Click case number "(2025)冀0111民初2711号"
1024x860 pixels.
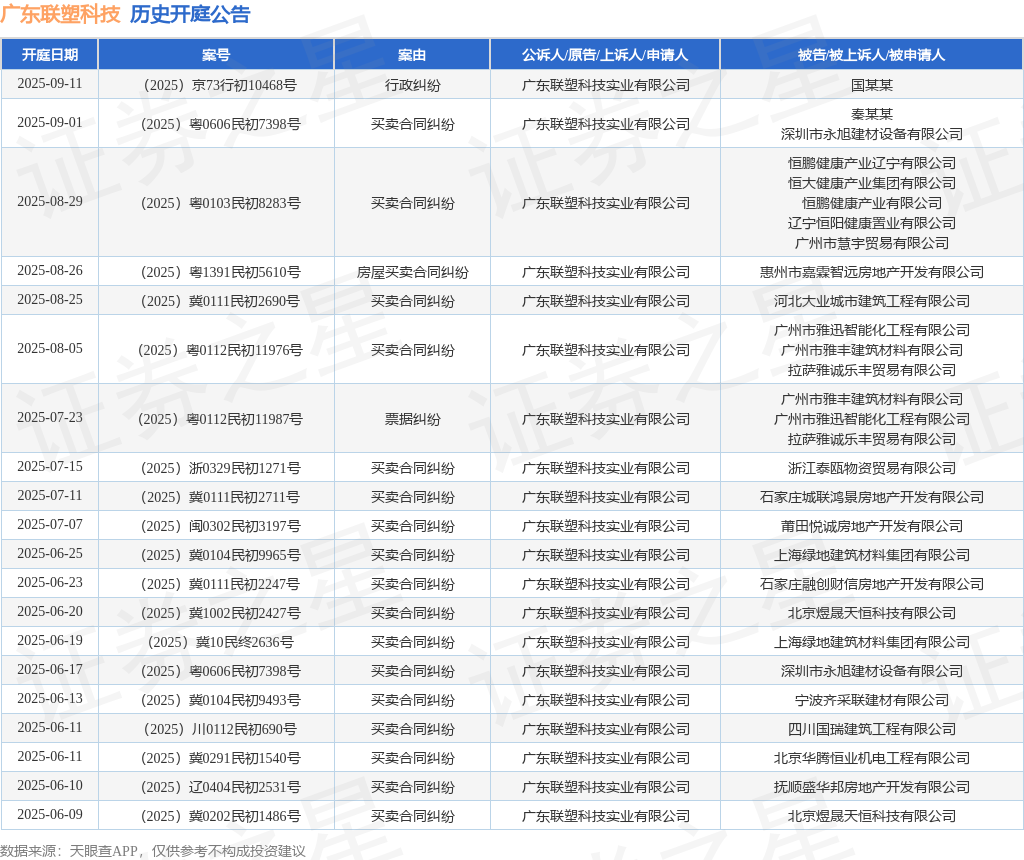click(x=220, y=497)
